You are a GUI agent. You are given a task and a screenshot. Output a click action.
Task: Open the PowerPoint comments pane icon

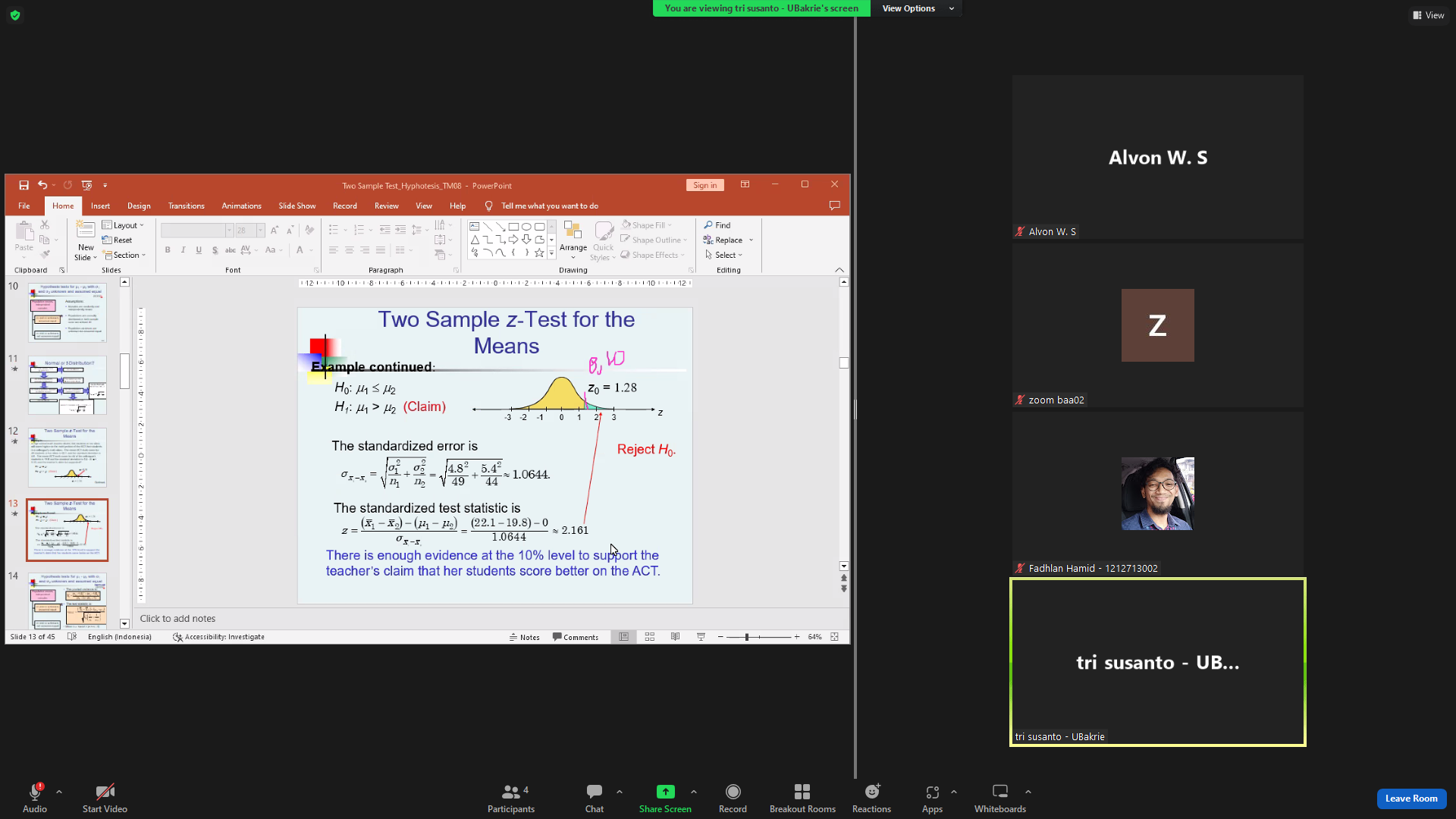coord(834,206)
